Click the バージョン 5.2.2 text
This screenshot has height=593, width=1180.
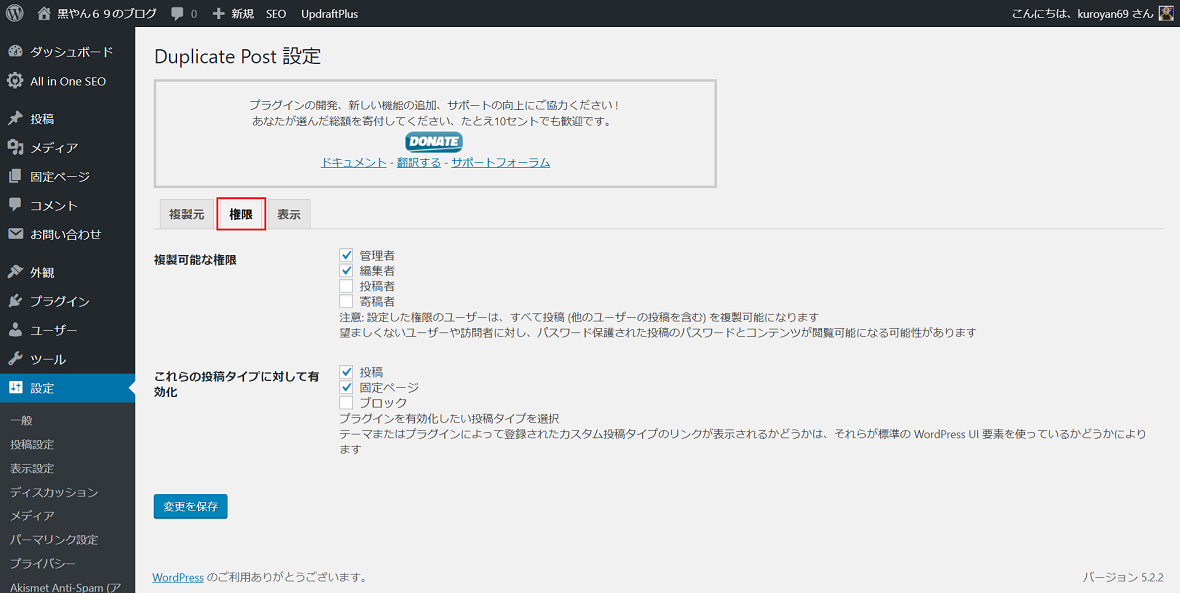(x=1124, y=577)
